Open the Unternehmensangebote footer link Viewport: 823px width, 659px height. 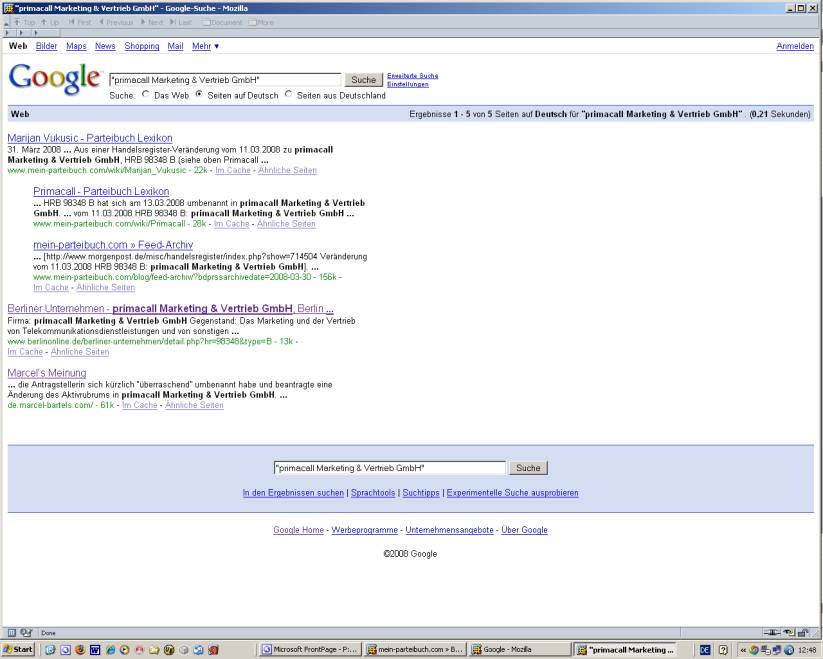tap(449, 530)
